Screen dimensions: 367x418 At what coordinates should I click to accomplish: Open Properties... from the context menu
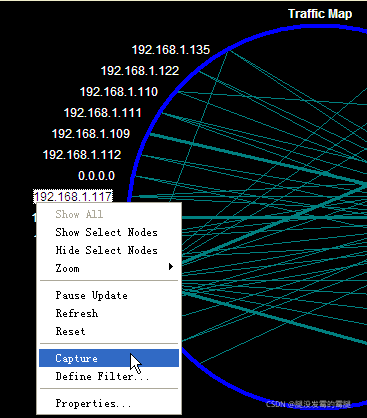[109, 403]
